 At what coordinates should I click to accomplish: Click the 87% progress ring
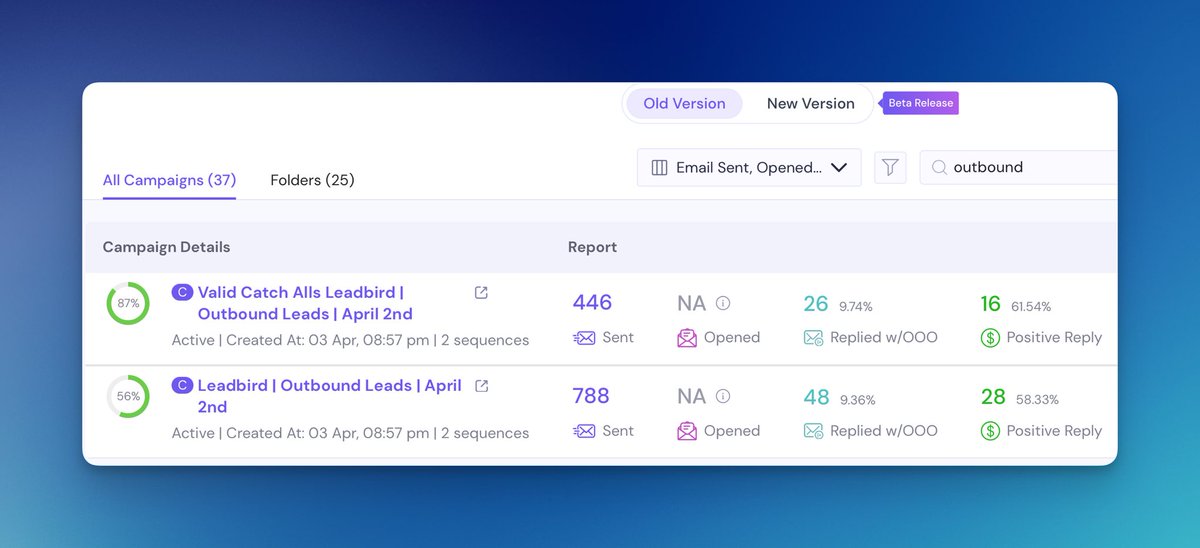click(128, 303)
